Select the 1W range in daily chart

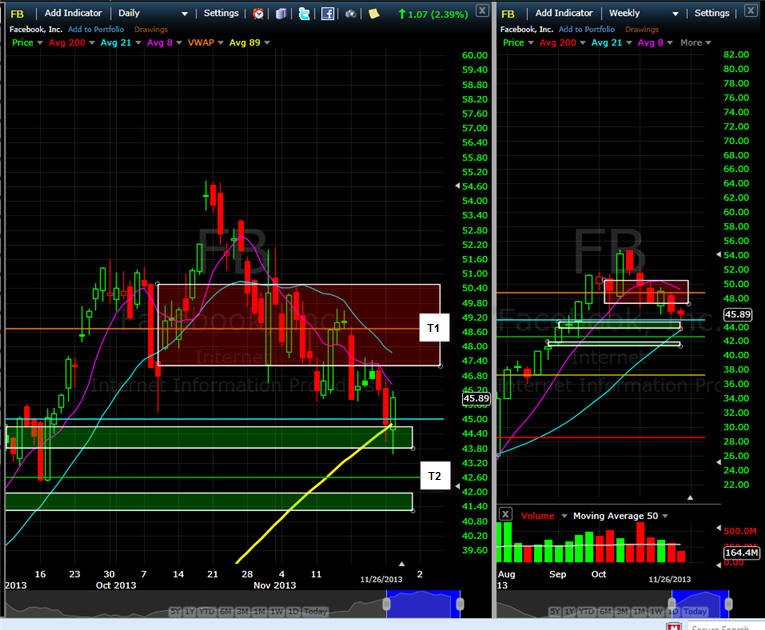coord(277,611)
